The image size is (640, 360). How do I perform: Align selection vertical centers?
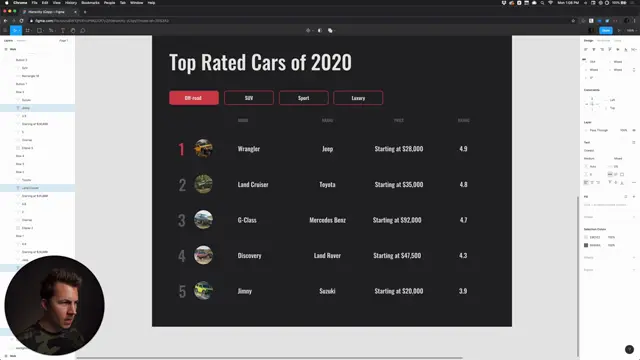pyautogui.click(x=618, y=49)
